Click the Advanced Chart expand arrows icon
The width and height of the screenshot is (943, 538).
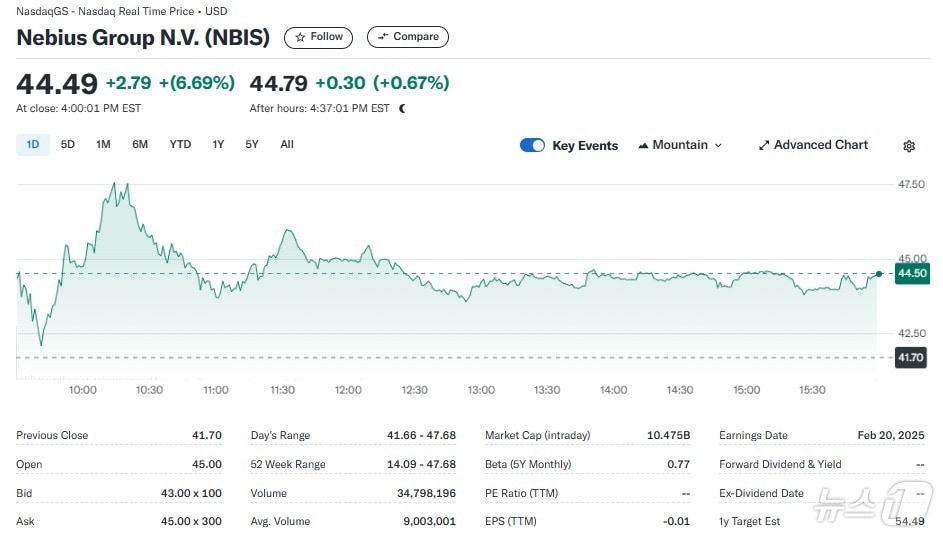[764, 146]
